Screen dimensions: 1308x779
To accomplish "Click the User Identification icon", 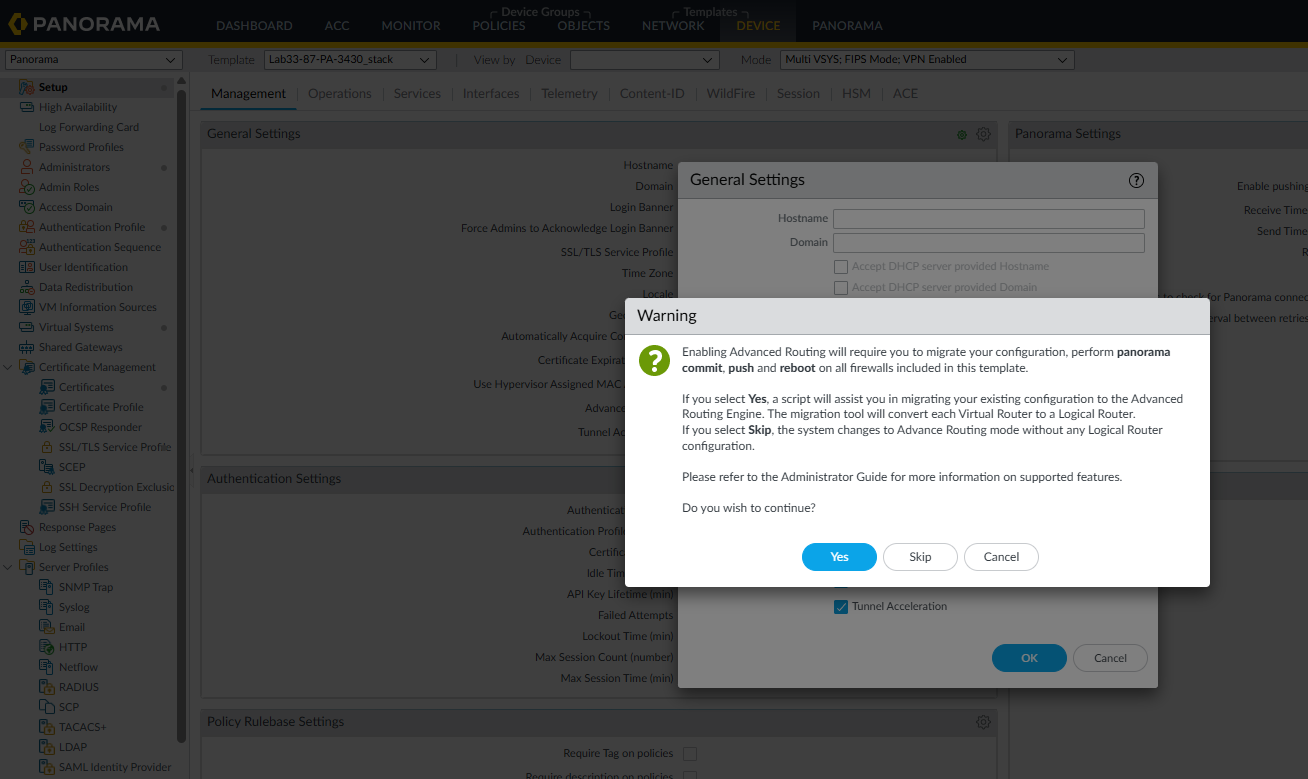I will 27,267.
